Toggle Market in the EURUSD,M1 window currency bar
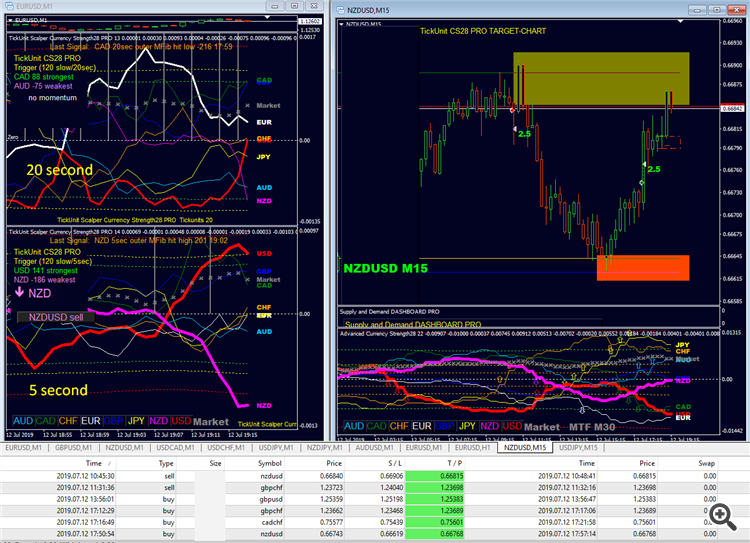The height and width of the screenshot is (543, 750). click(x=211, y=422)
